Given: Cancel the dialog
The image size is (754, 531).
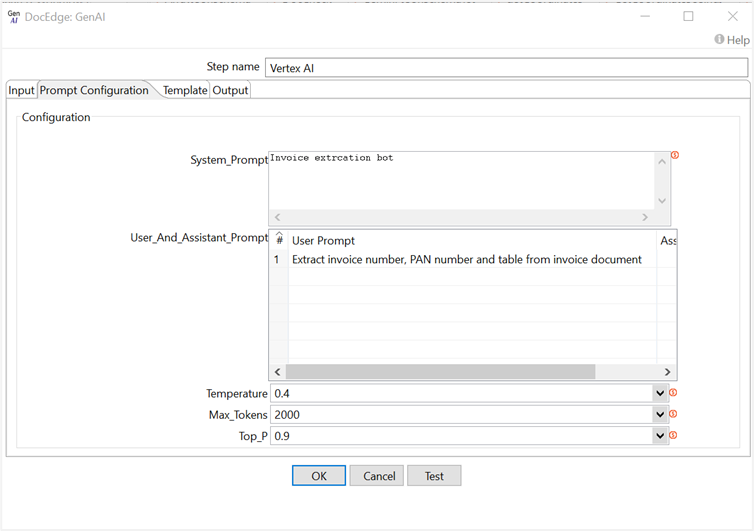Looking at the screenshot, I should (376, 476).
